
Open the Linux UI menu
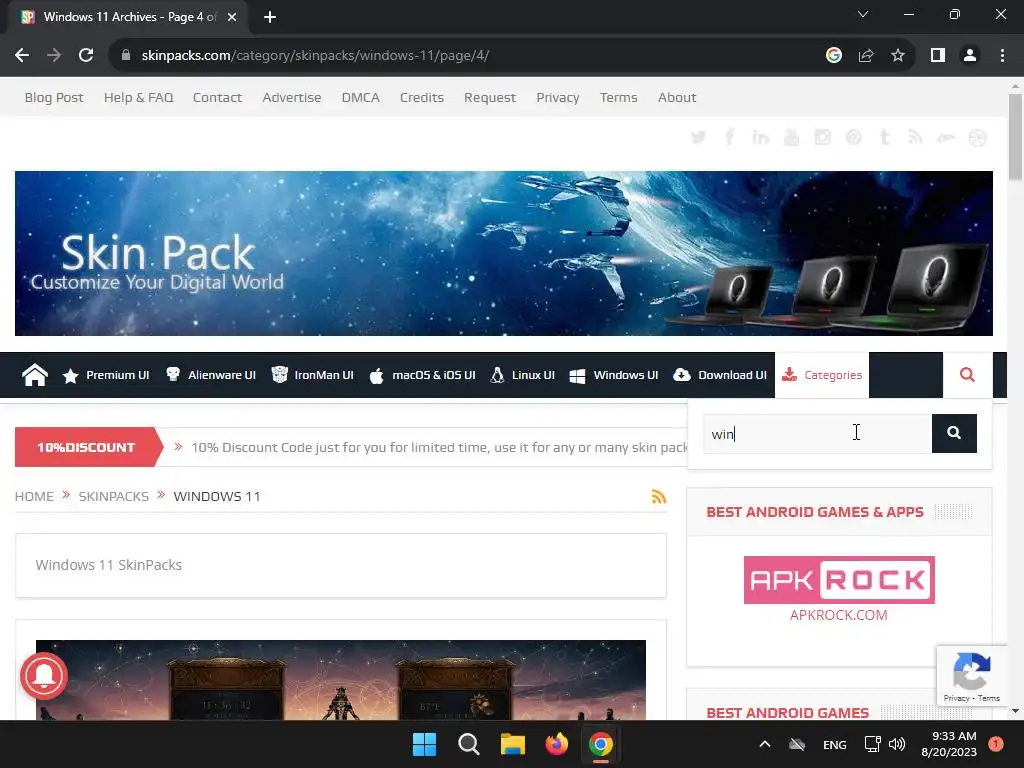pyautogui.click(x=522, y=375)
